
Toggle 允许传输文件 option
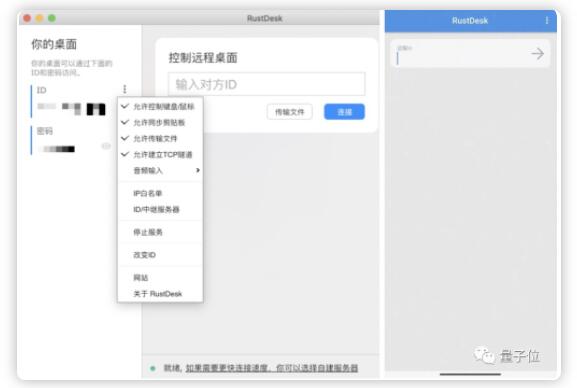coord(160,138)
